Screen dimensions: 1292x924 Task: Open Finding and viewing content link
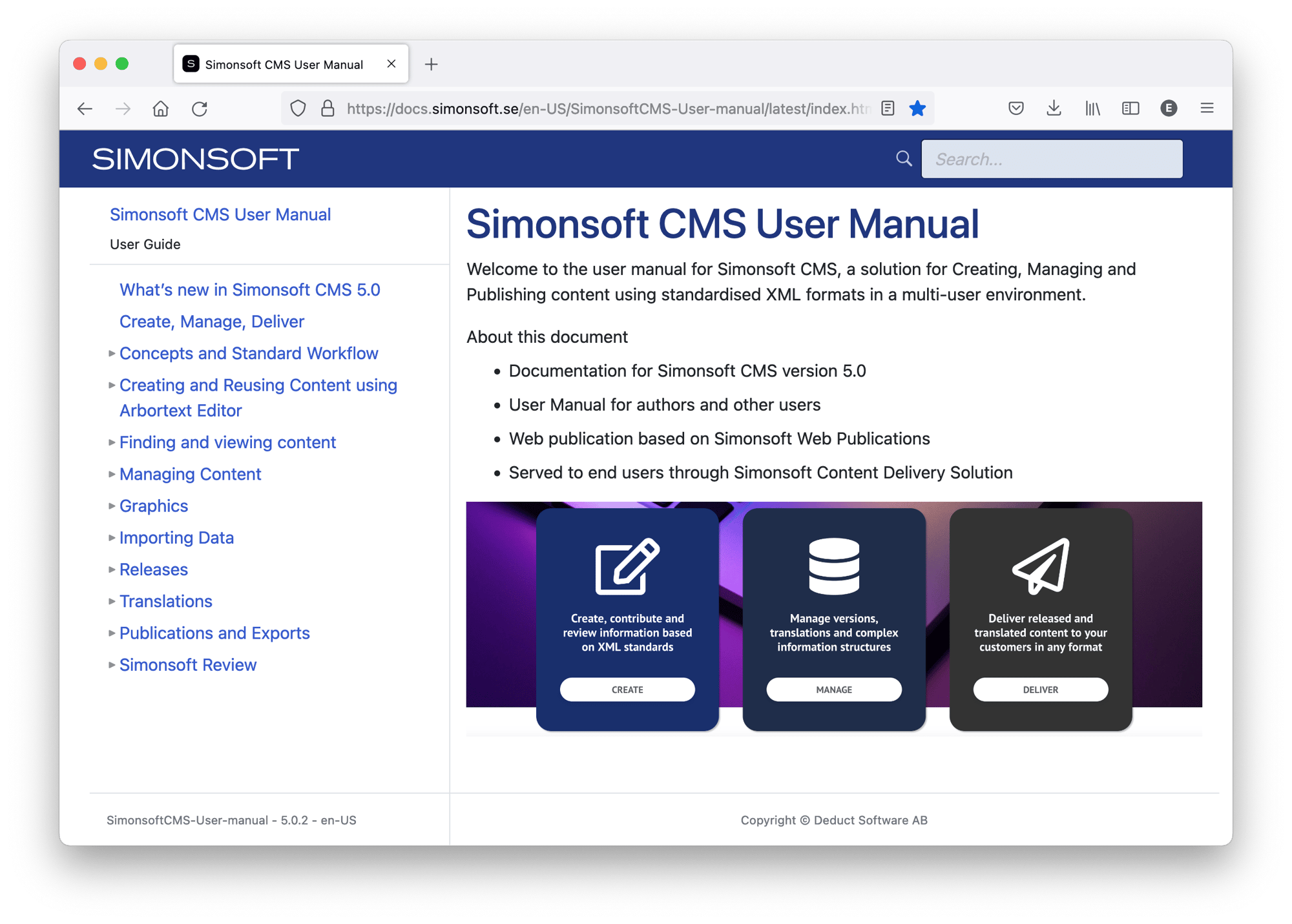tap(228, 442)
